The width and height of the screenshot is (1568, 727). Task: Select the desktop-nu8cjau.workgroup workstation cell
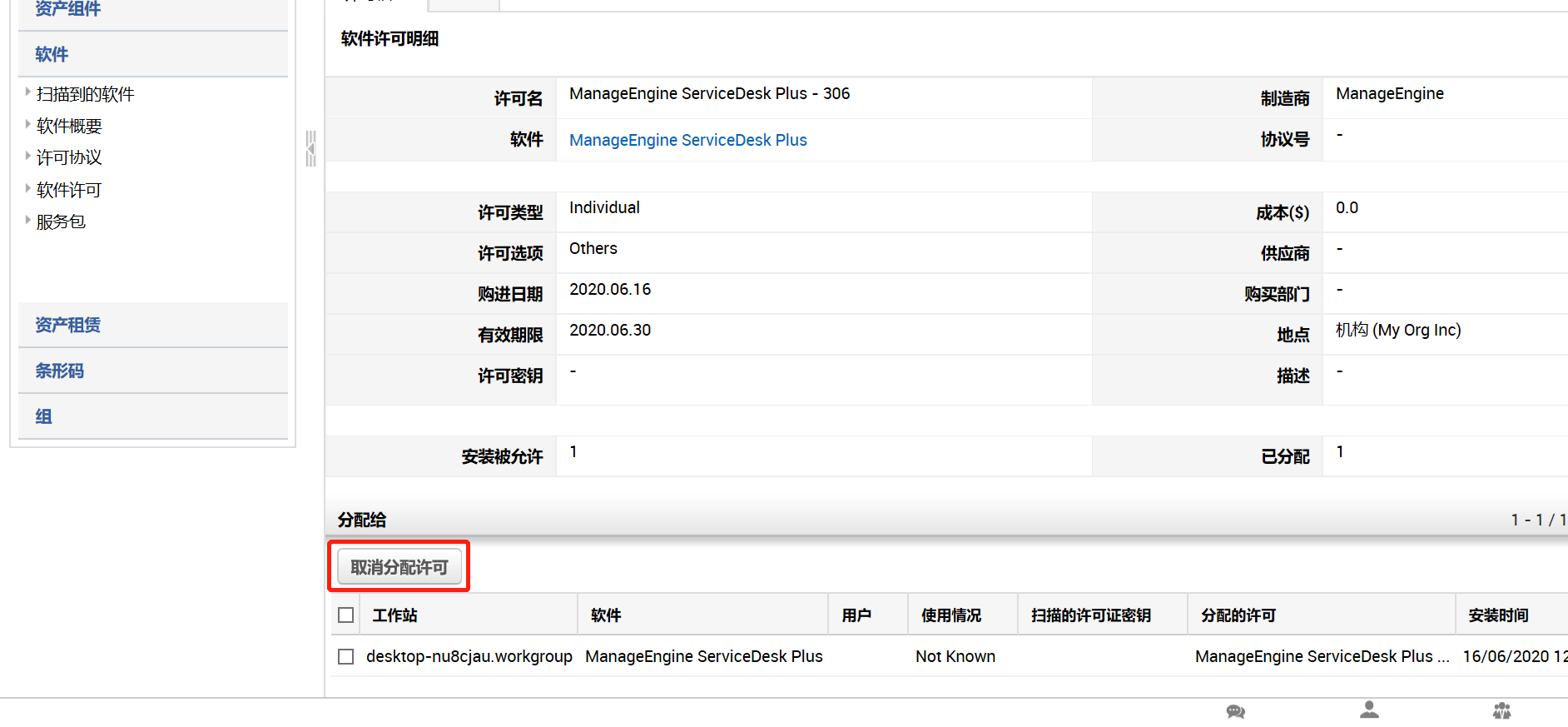click(x=469, y=656)
